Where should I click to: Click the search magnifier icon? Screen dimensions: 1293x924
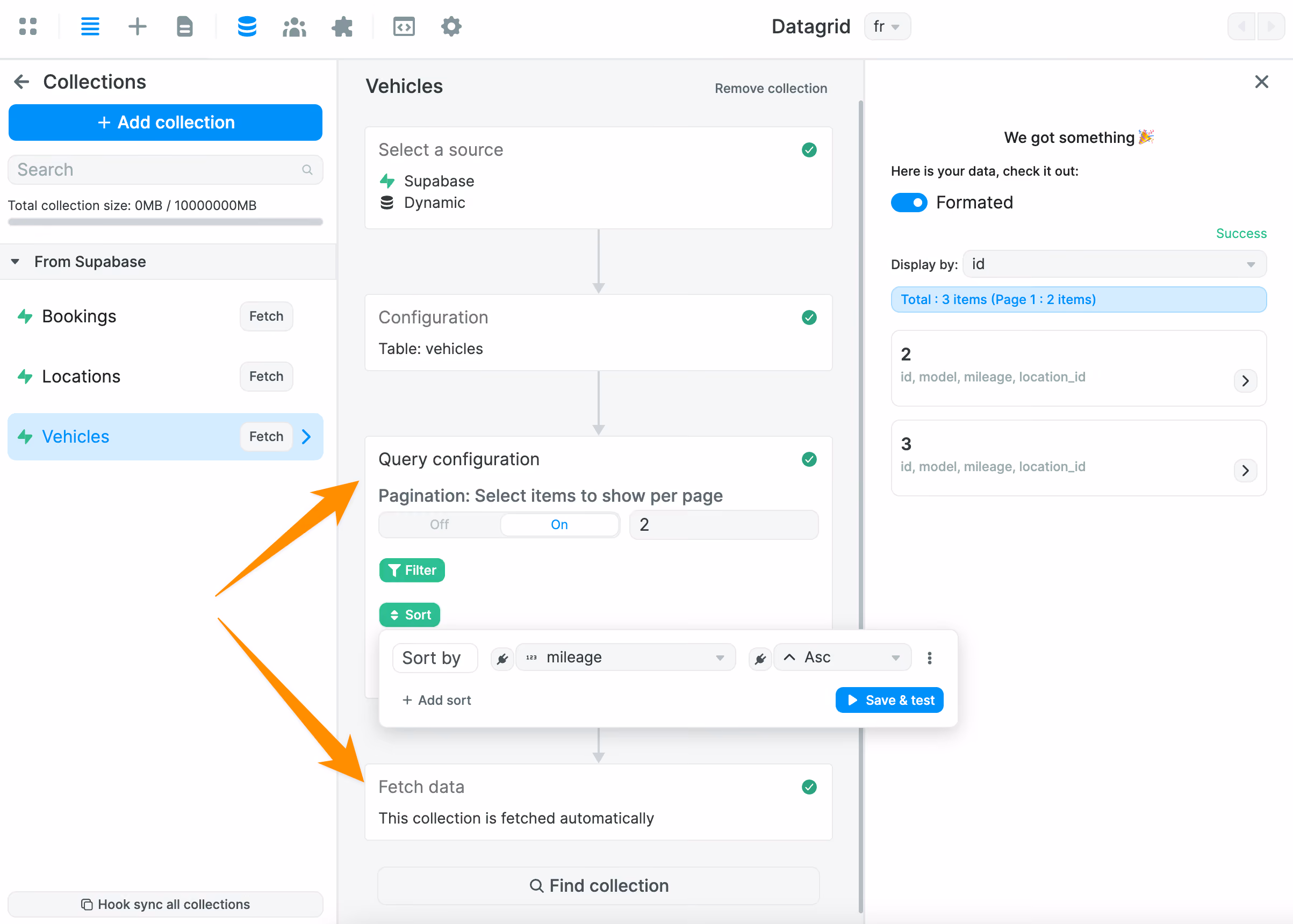[x=307, y=170]
